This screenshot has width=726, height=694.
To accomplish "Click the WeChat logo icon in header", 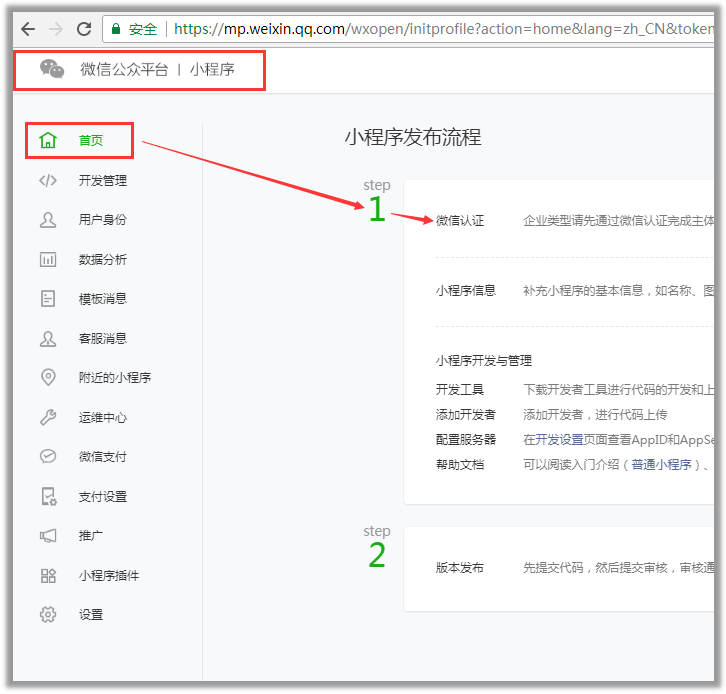I will (x=51, y=69).
